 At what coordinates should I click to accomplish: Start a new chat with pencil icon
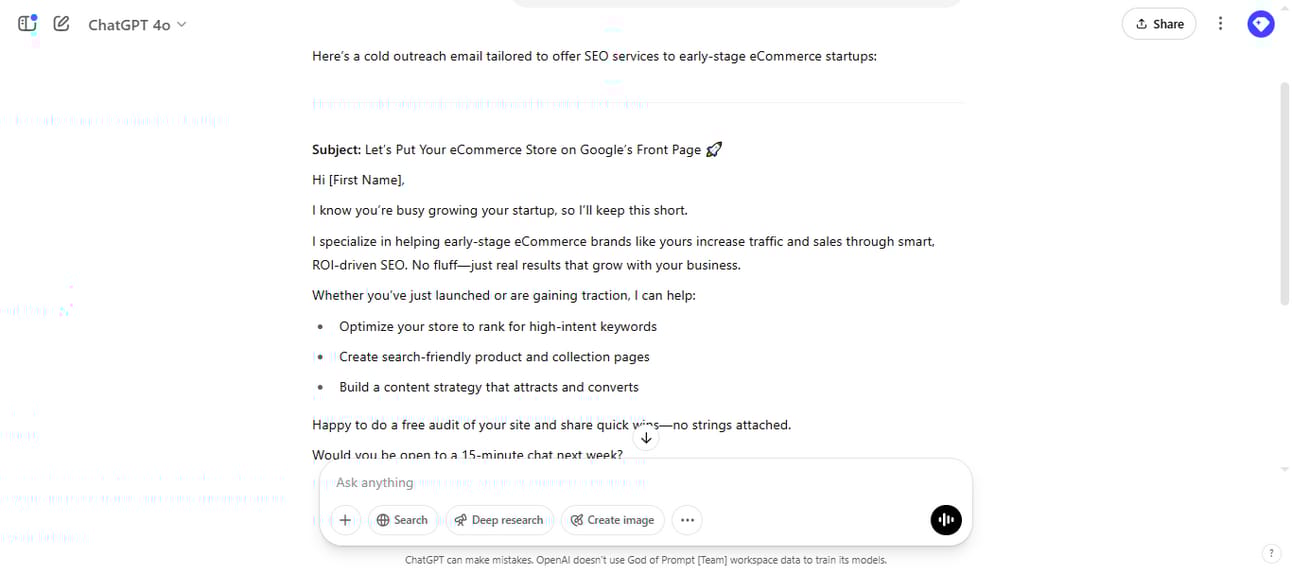pos(62,23)
